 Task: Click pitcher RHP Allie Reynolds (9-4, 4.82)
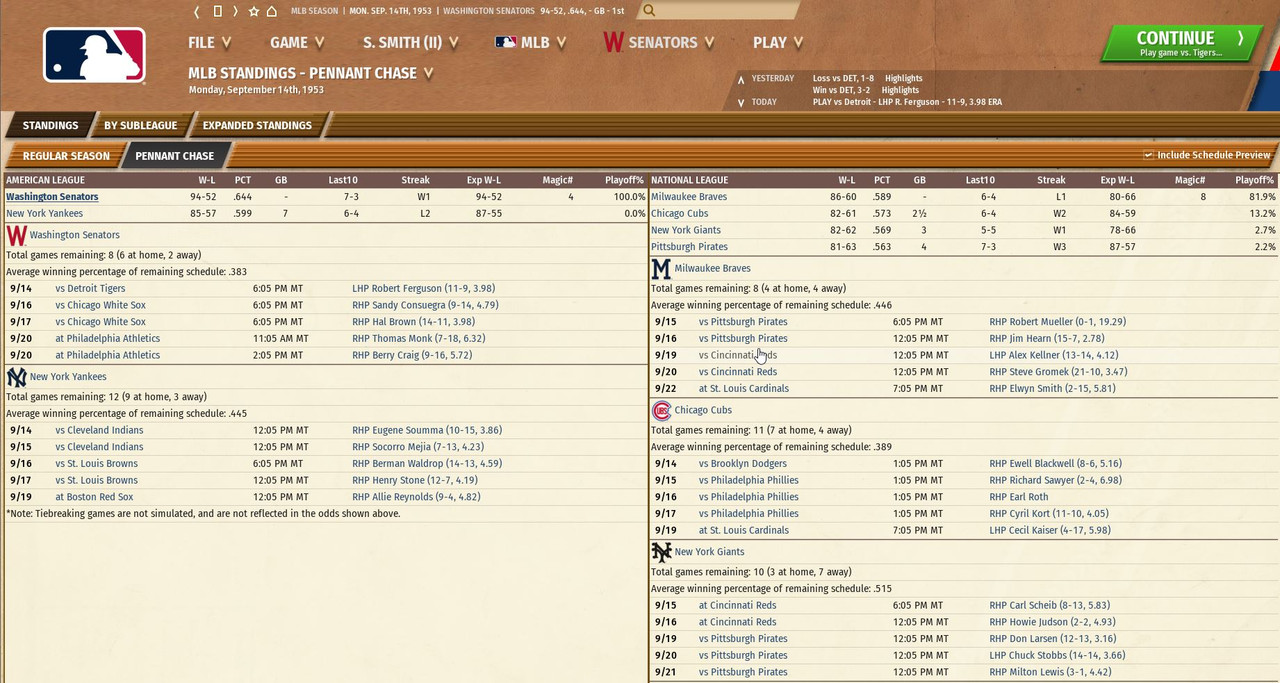[416, 497]
